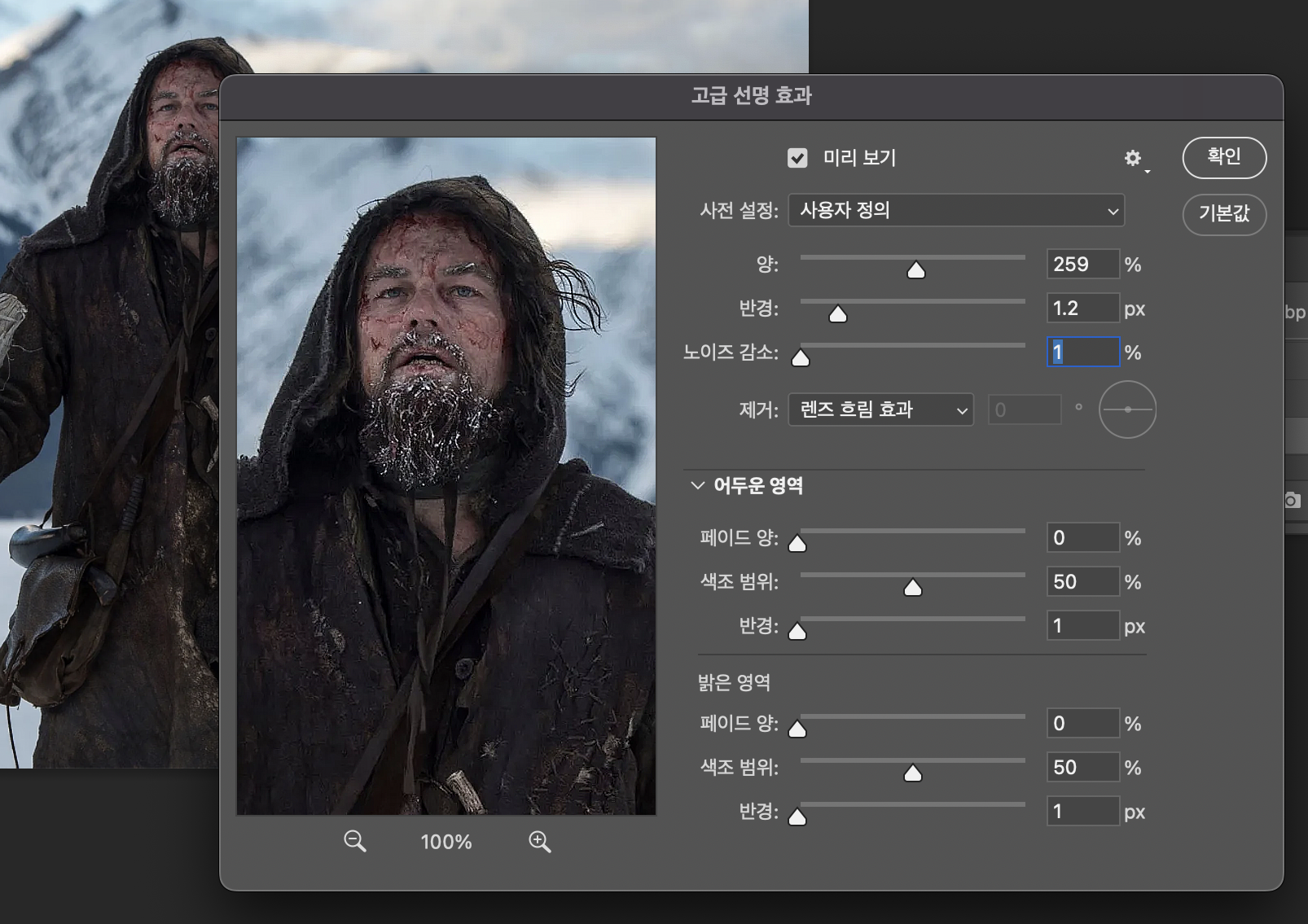The width and height of the screenshot is (1308, 924).
Task: Adjust 어두운 영역 반경 slider handle
Action: point(797,632)
